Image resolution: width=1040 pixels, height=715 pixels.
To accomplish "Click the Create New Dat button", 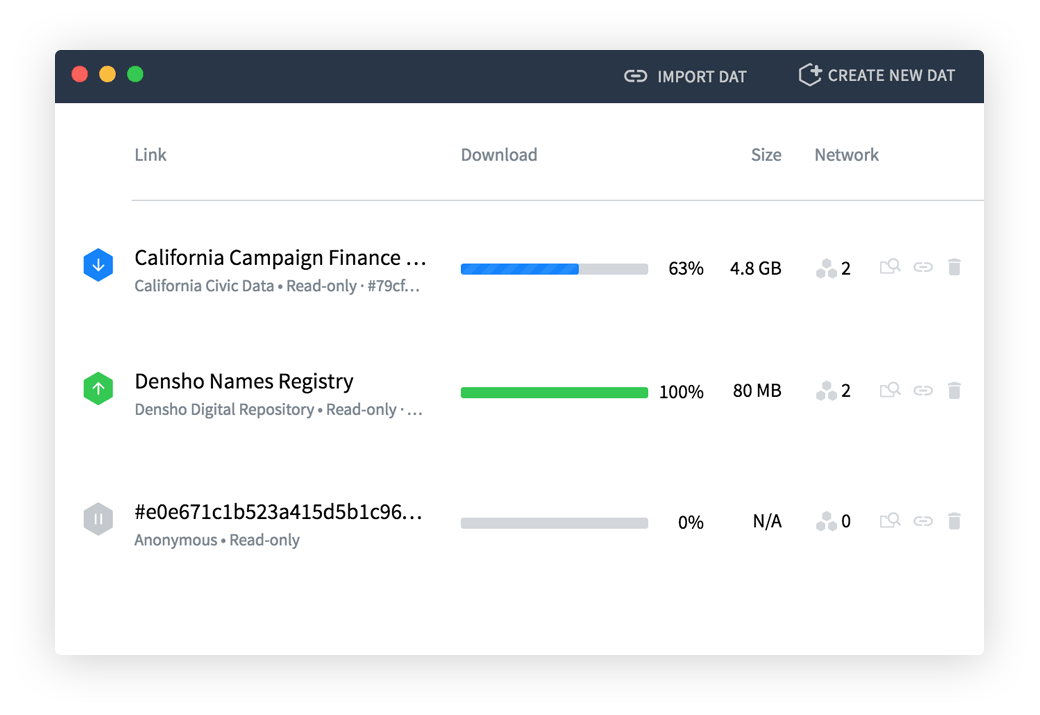I will pyautogui.click(x=877, y=76).
